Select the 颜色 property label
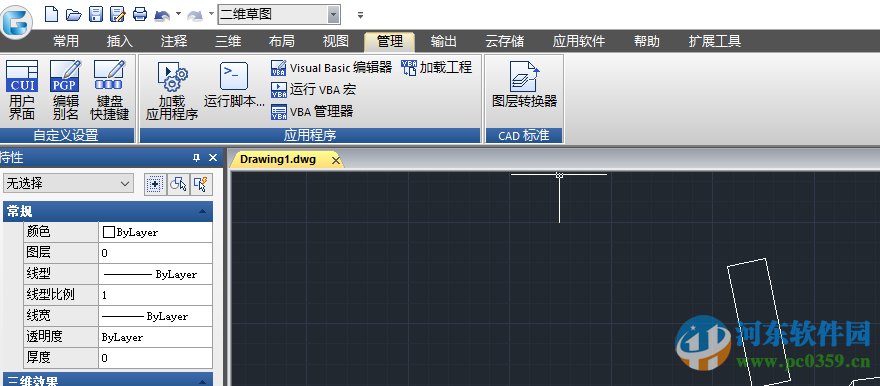The width and height of the screenshot is (880, 386). tap(38, 232)
